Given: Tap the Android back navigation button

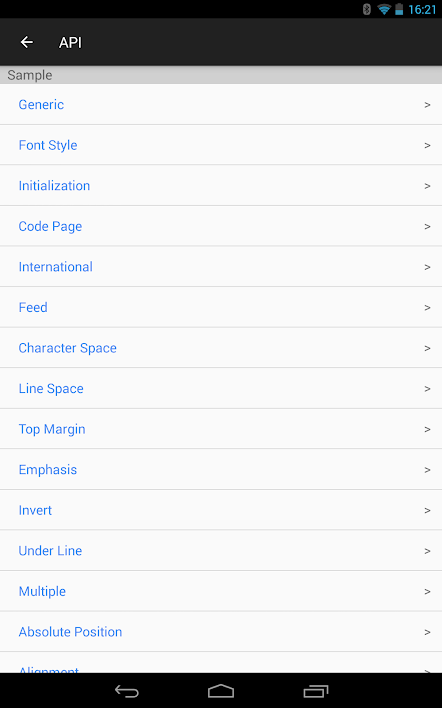Looking at the screenshot, I should [126, 691].
